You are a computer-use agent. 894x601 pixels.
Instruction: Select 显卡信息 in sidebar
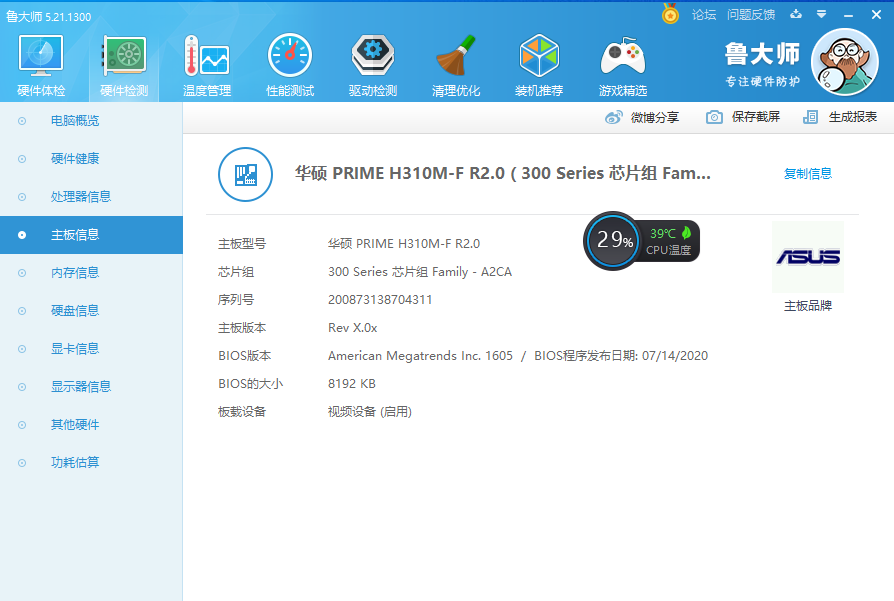pos(91,348)
